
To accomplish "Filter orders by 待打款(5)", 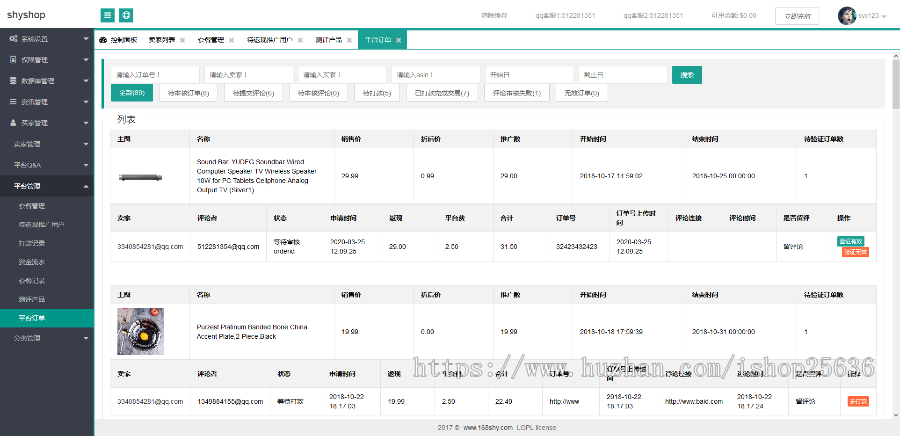I will tap(377, 93).
